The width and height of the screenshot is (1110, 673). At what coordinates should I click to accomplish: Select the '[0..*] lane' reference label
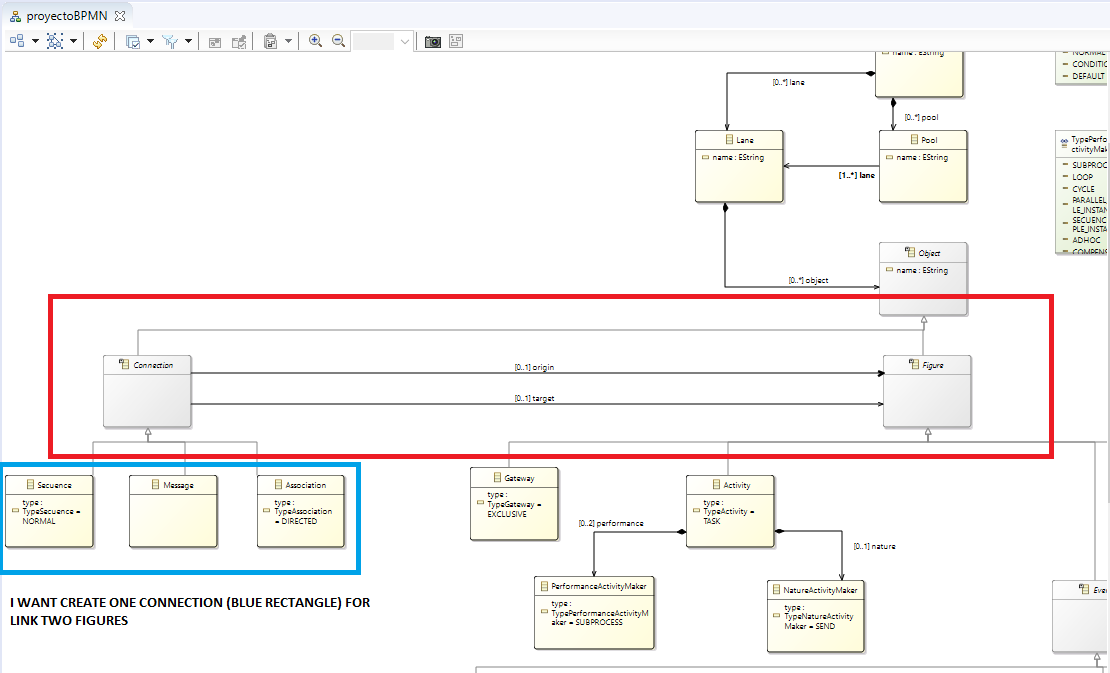(x=789, y=82)
